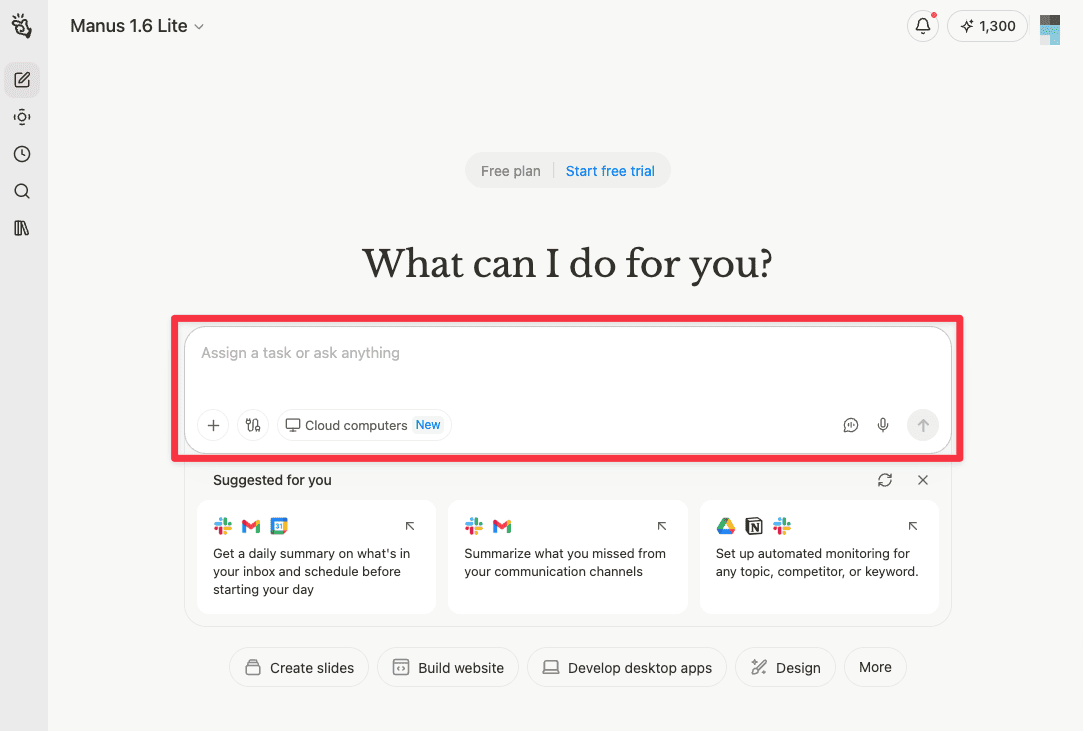The image size is (1083, 731).
Task: Open search from the sidebar magnifier icon
Action: tap(22, 191)
